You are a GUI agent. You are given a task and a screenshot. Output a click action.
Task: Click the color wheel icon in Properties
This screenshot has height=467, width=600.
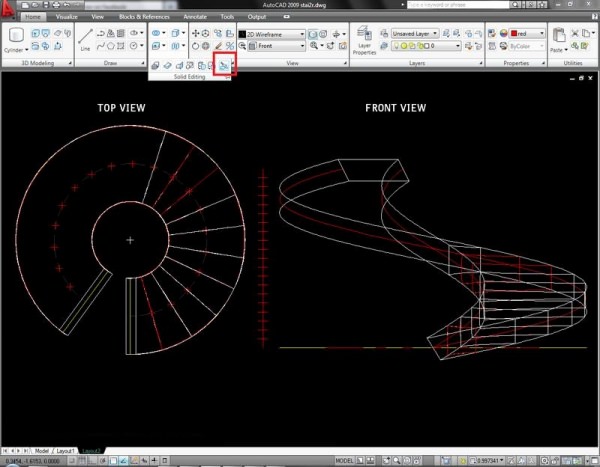point(503,34)
